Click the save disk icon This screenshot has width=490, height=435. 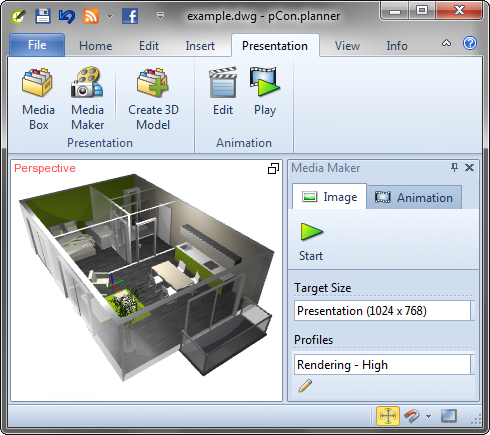tap(43, 16)
